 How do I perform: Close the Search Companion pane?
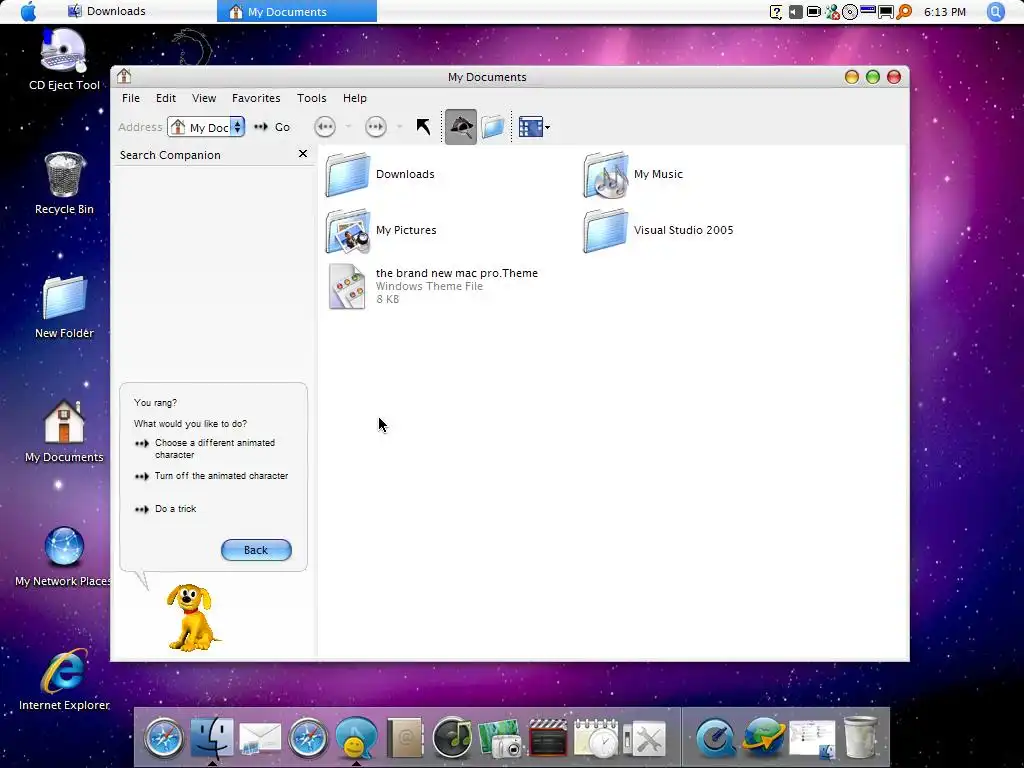point(302,153)
